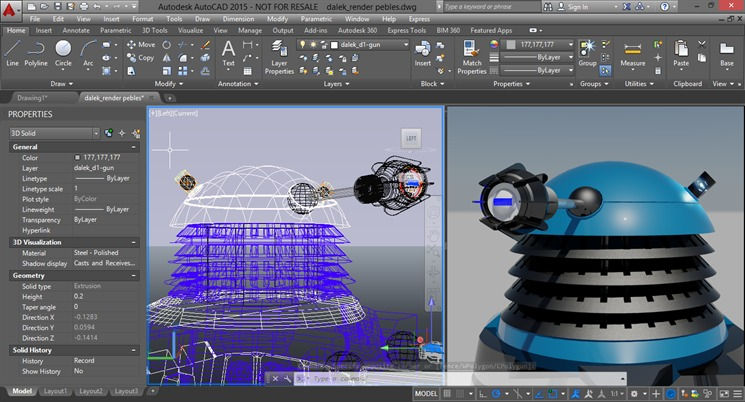Image resolution: width=745 pixels, height=402 pixels.
Task: Switch to the Drawing1 file tab
Action: (32, 98)
